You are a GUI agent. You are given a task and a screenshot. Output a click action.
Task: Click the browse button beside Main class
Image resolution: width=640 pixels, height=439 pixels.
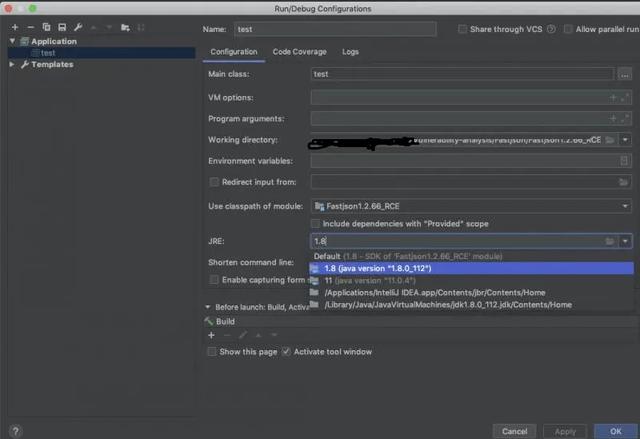pyautogui.click(x=624, y=74)
